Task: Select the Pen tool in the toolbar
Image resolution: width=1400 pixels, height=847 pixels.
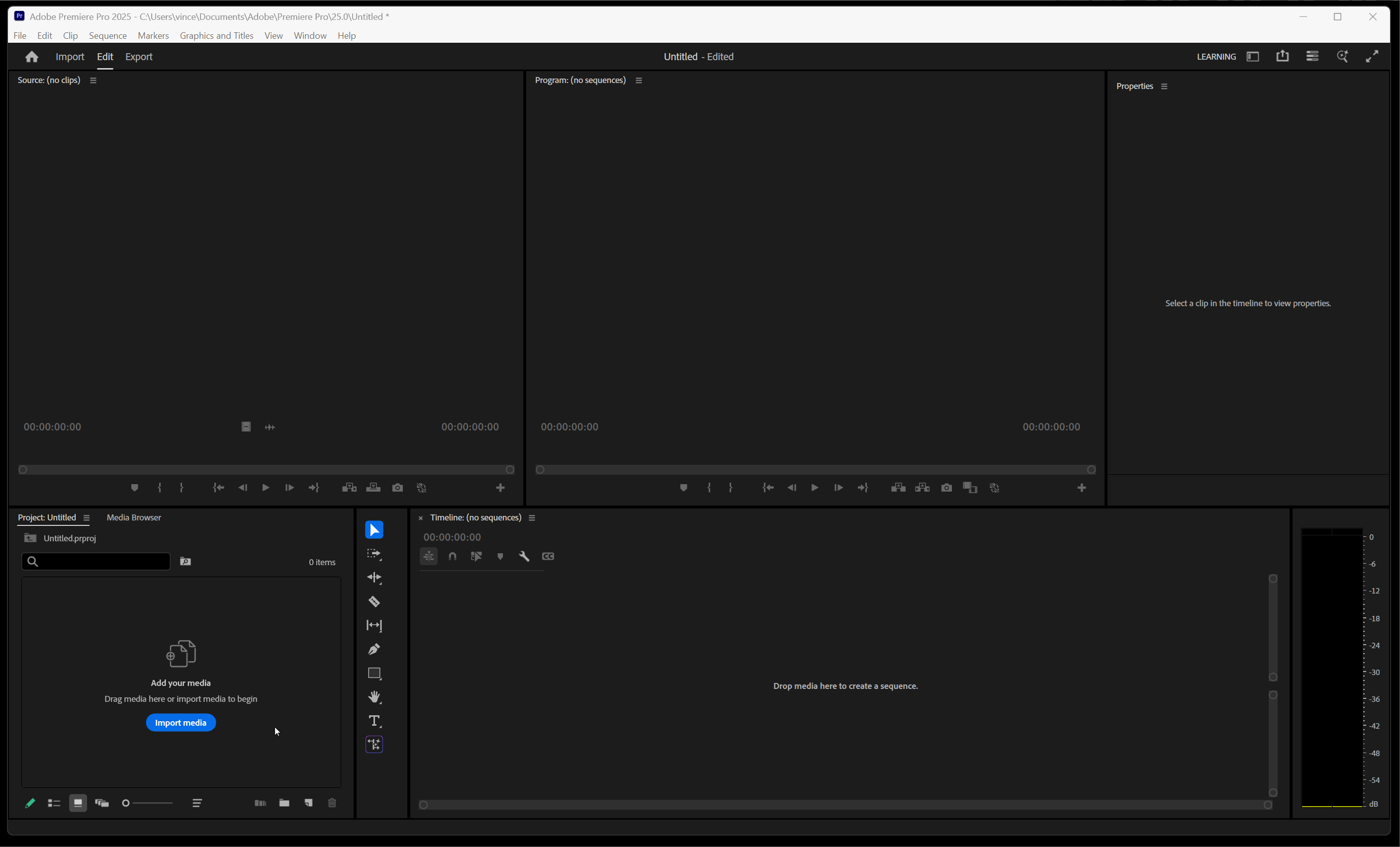Action: pos(374,650)
